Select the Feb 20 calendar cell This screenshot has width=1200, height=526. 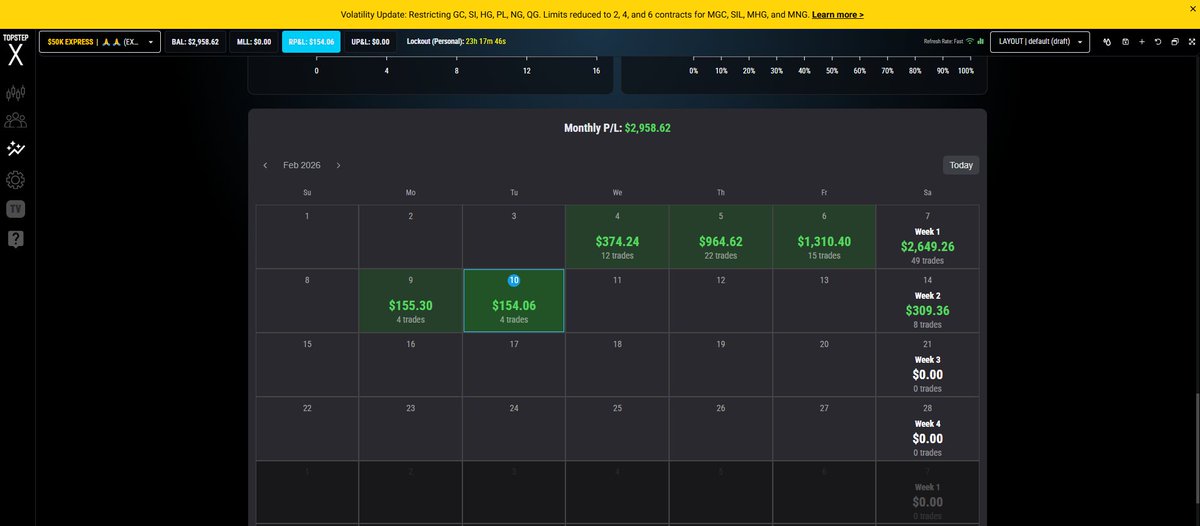click(x=824, y=364)
